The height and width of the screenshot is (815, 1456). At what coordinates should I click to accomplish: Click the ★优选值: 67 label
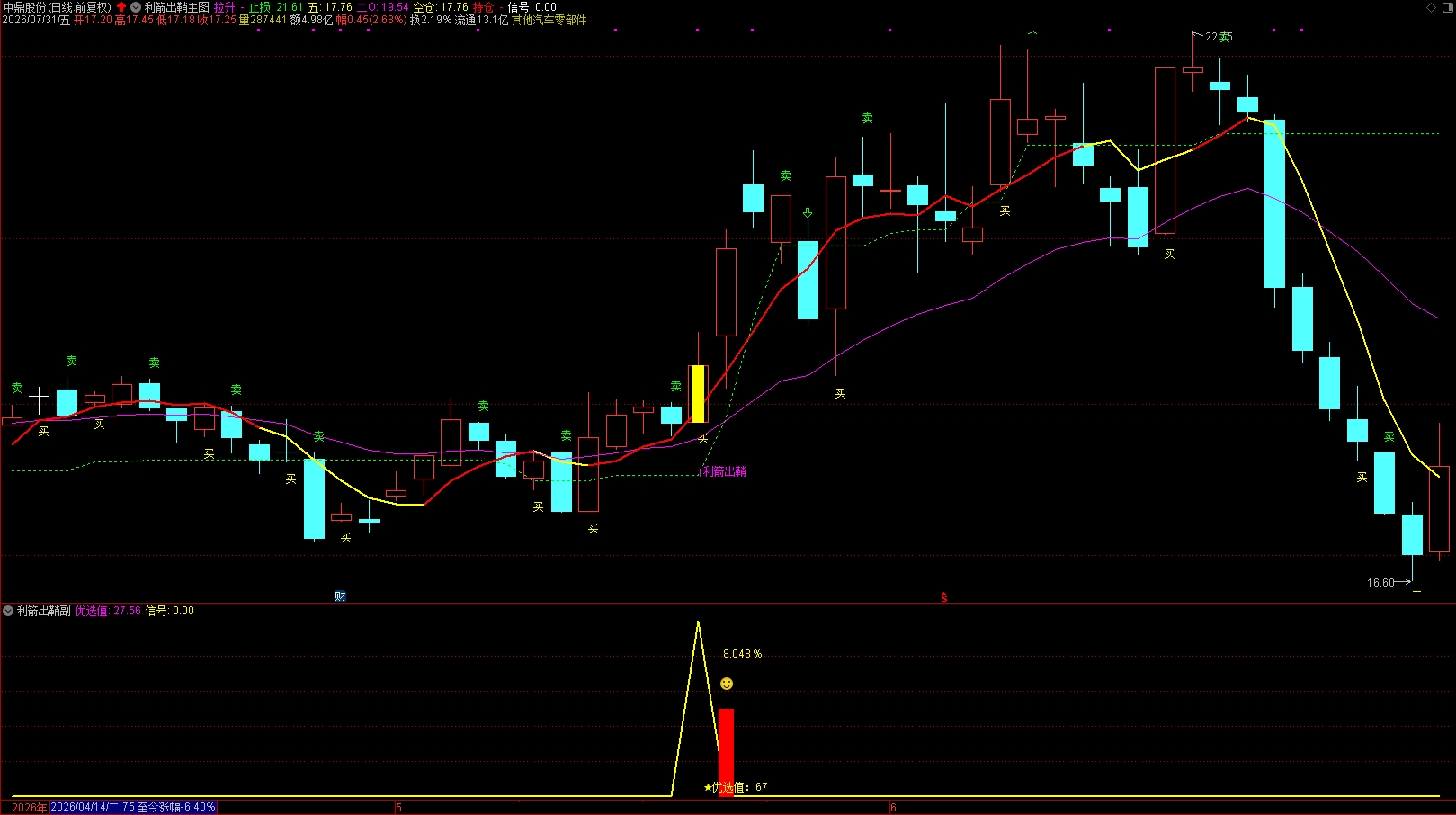tap(736, 787)
